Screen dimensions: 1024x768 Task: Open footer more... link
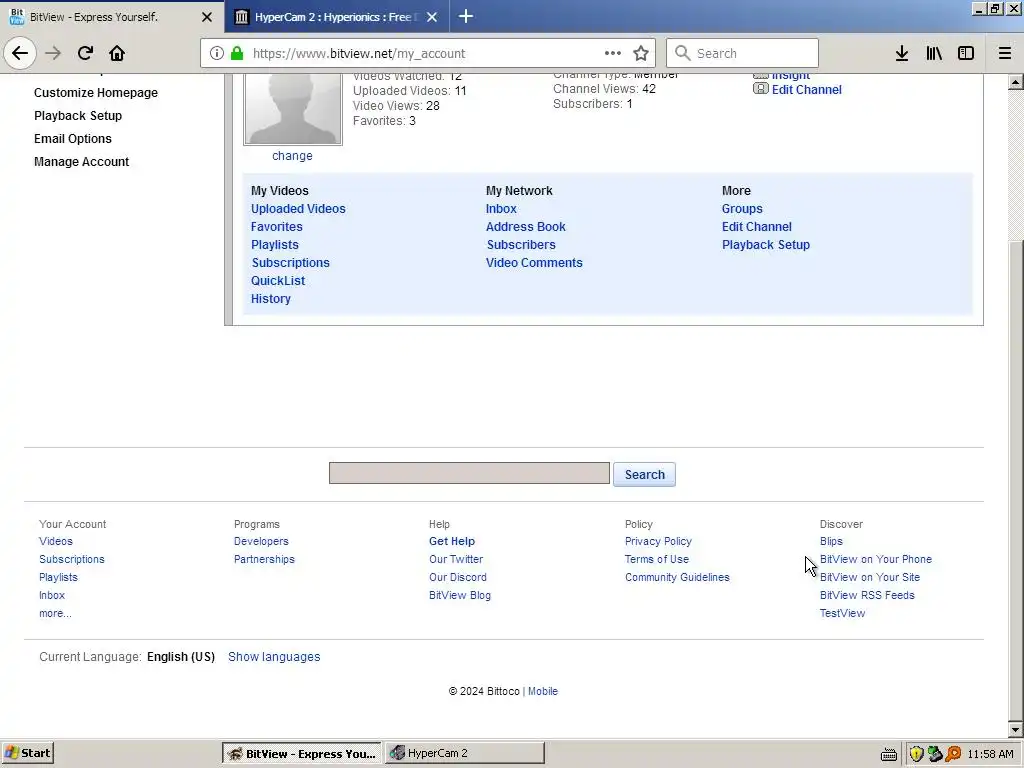56,613
